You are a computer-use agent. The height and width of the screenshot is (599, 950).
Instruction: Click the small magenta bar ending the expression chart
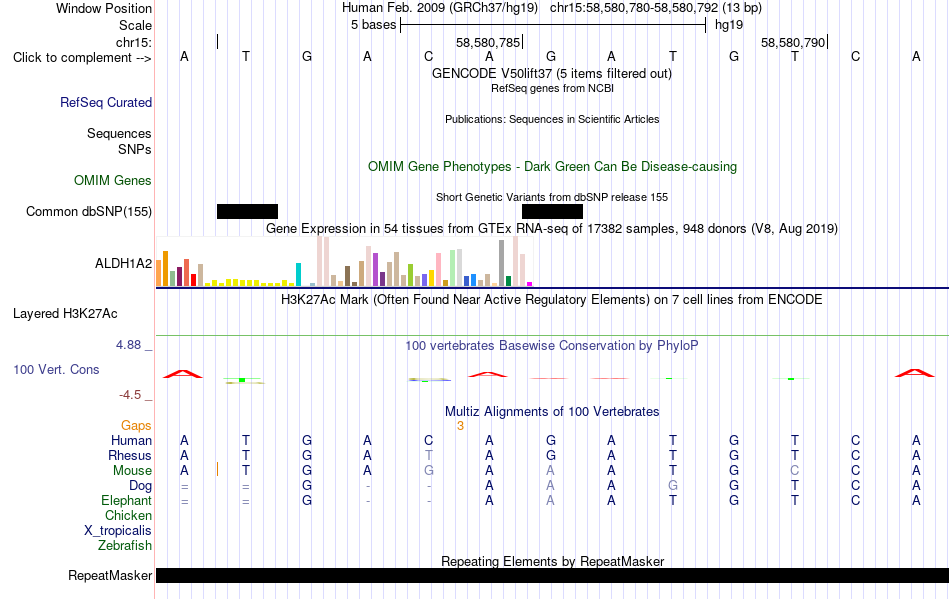(x=530, y=283)
